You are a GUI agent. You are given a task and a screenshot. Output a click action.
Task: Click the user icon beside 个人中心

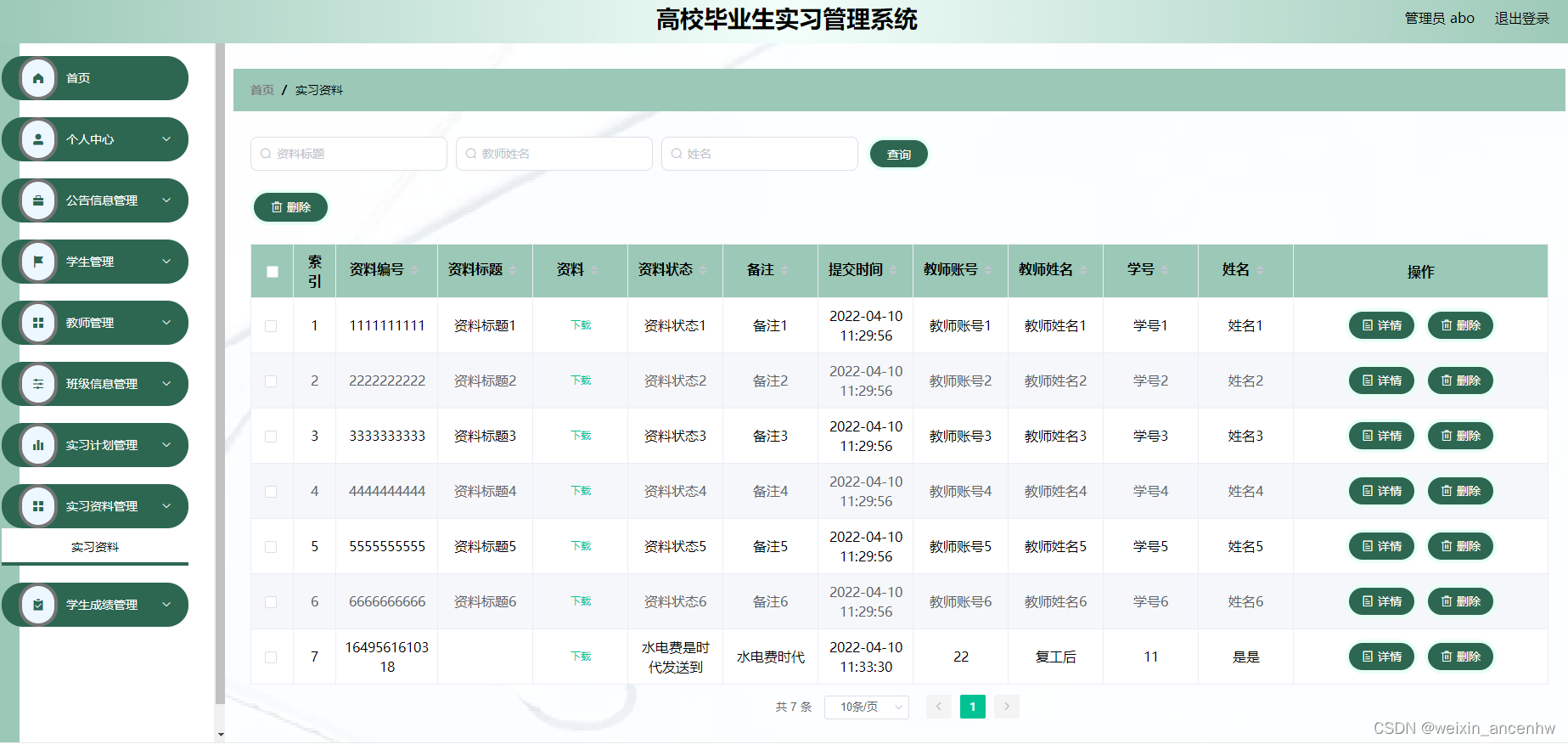pos(38,139)
